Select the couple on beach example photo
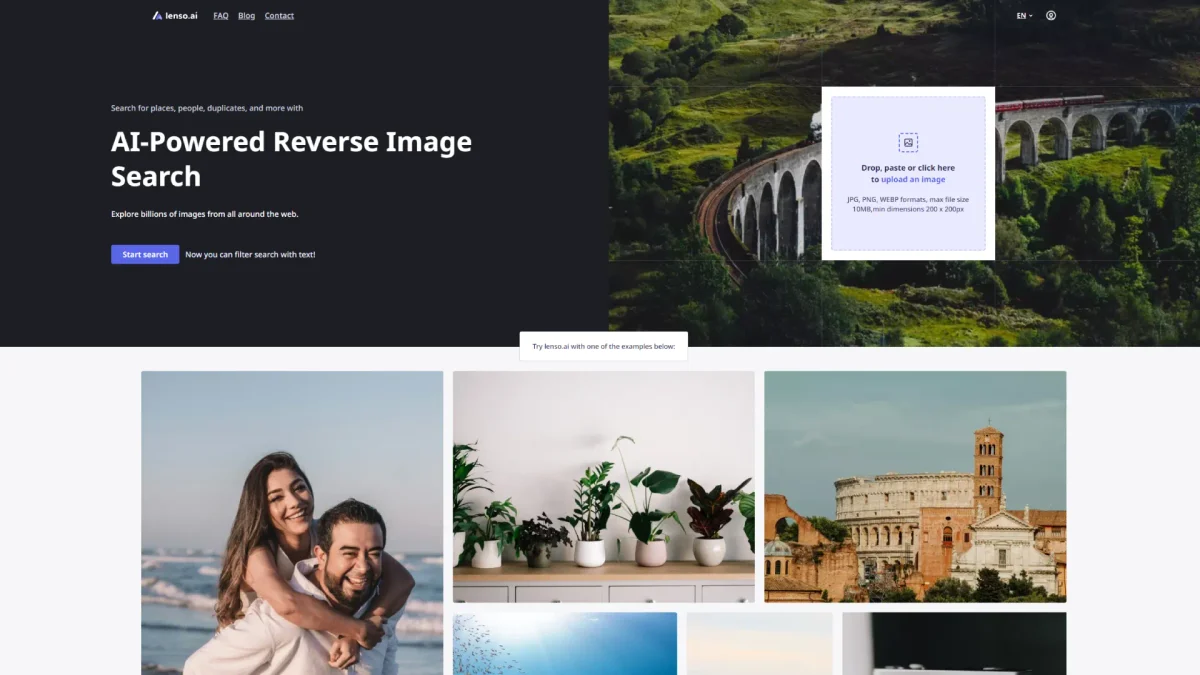 [292, 522]
